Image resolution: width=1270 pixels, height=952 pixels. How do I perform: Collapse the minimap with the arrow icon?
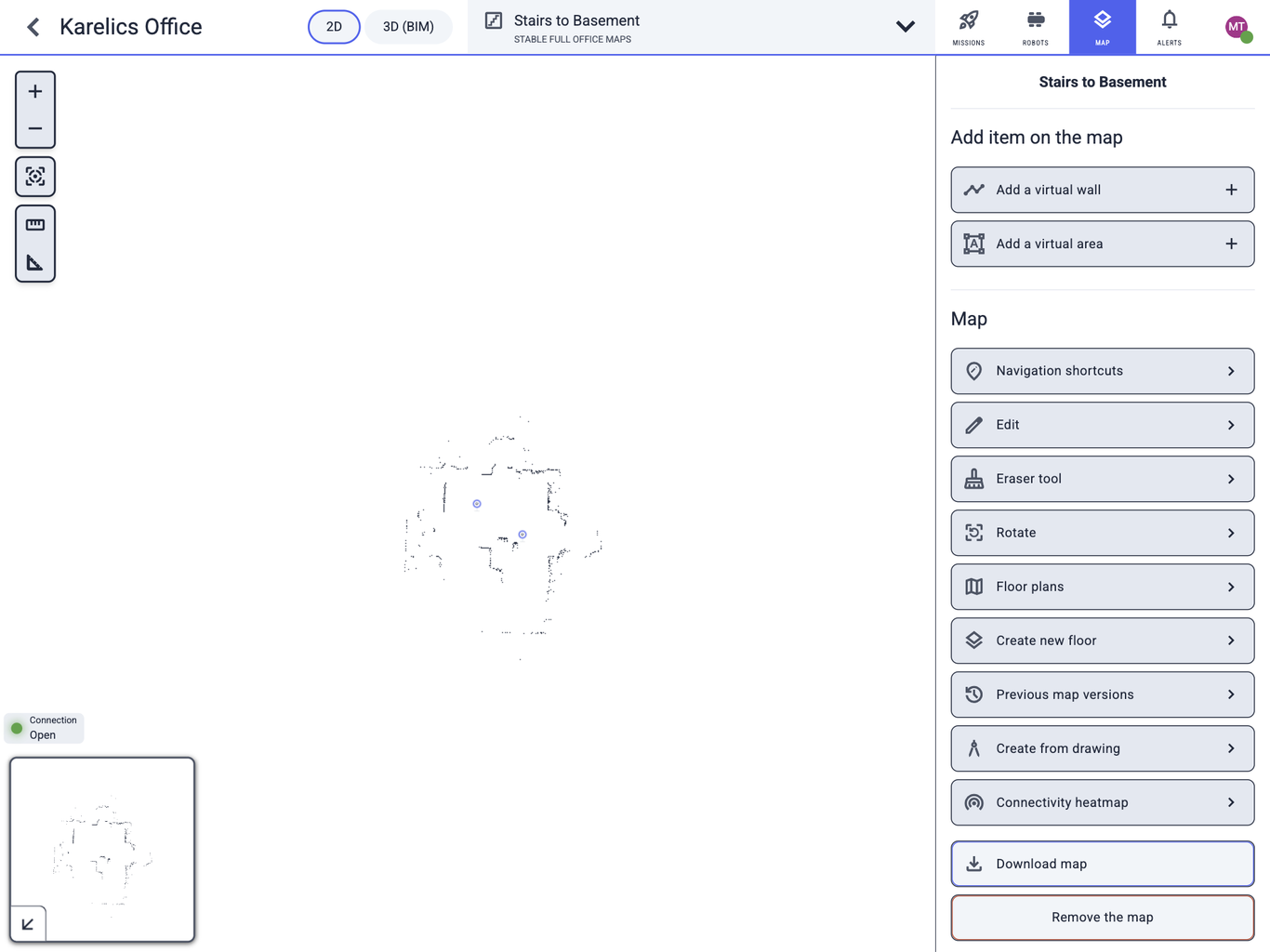coord(28,924)
